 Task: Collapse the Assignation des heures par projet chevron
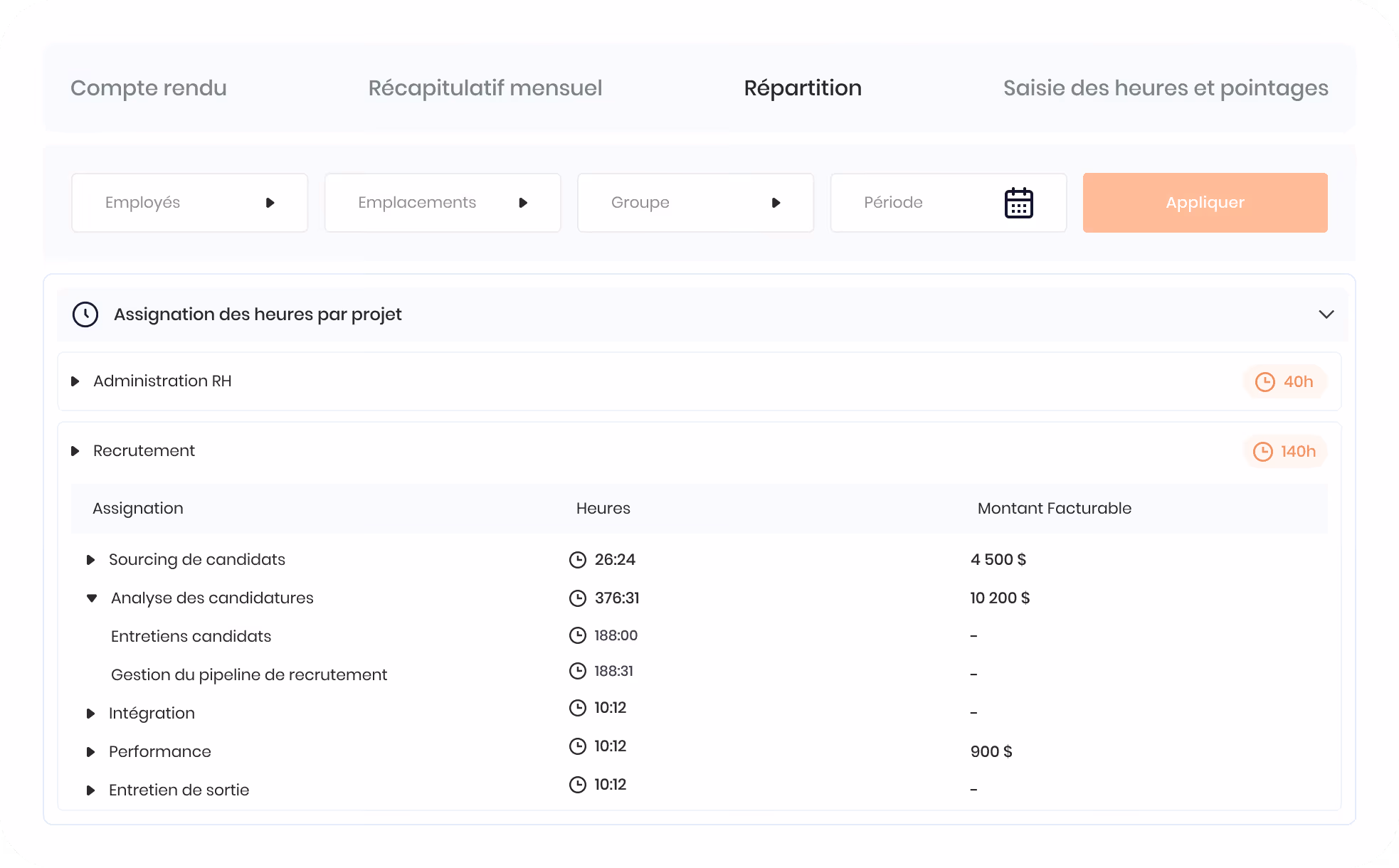tap(1326, 314)
